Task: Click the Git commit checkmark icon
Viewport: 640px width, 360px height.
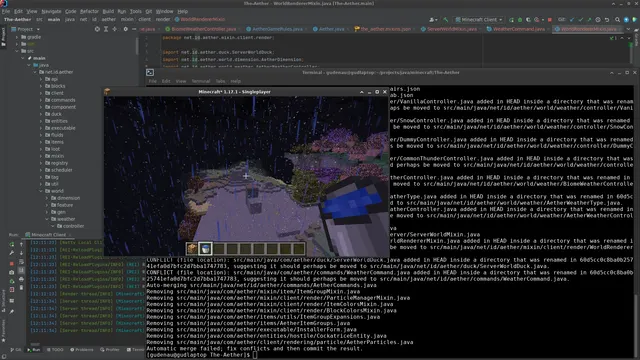Action: (580, 20)
